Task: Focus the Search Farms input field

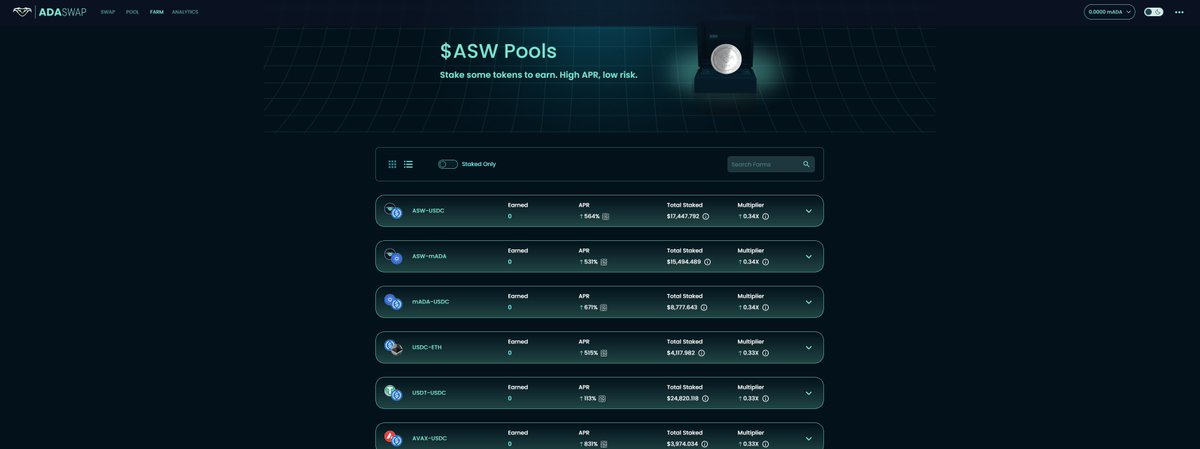Action: pyautogui.click(x=771, y=164)
